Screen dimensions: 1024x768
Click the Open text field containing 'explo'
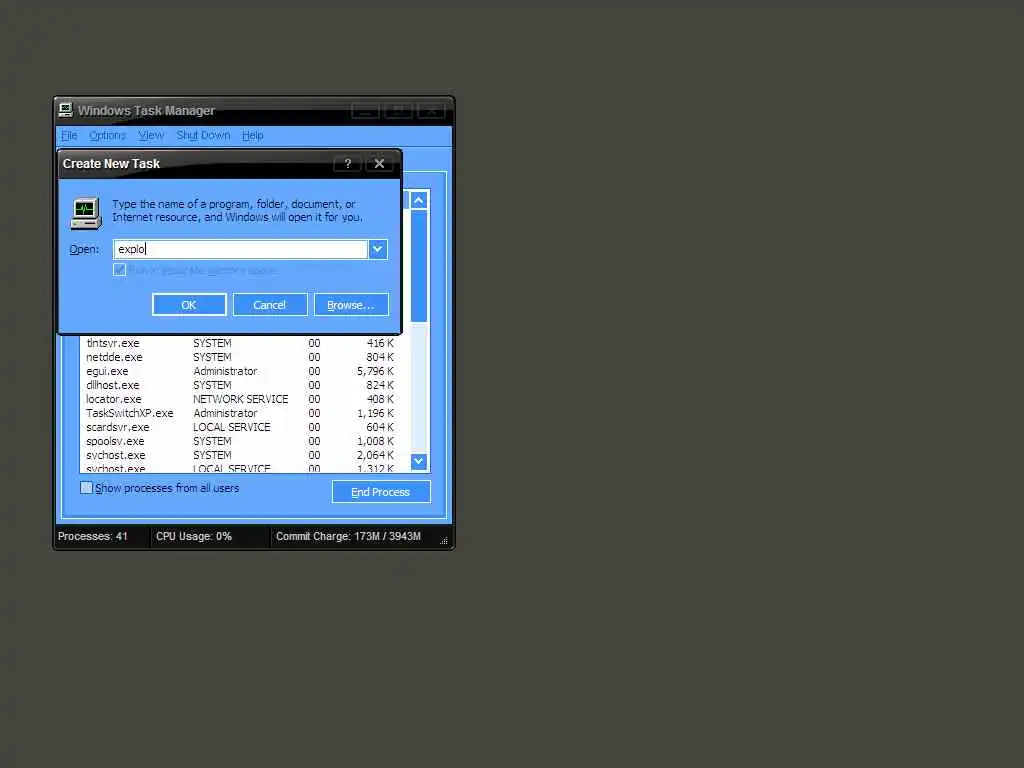pos(240,249)
